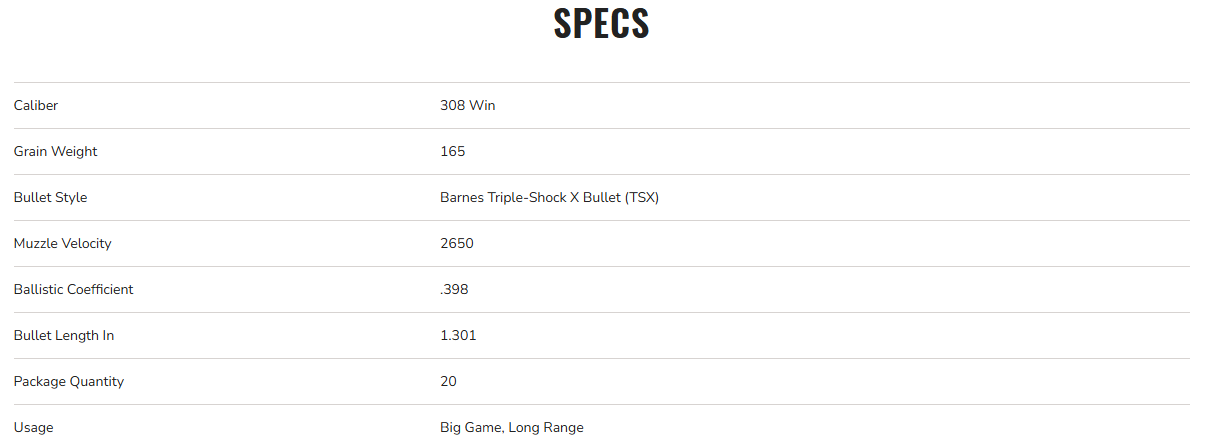Viewport: 1205px width, 448px height.
Task: Click the 1.301 bullet length value
Action: pyautogui.click(x=458, y=335)
